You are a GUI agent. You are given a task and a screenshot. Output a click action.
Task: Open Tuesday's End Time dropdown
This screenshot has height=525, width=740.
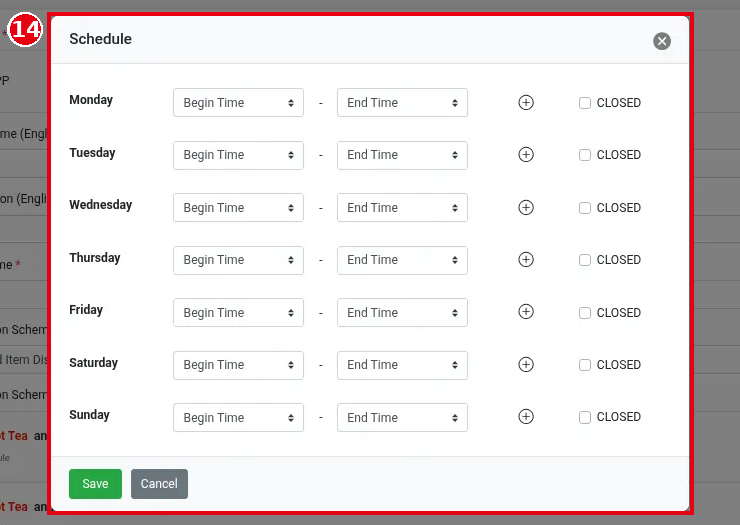pyautogui.click(x=402, y=155)
